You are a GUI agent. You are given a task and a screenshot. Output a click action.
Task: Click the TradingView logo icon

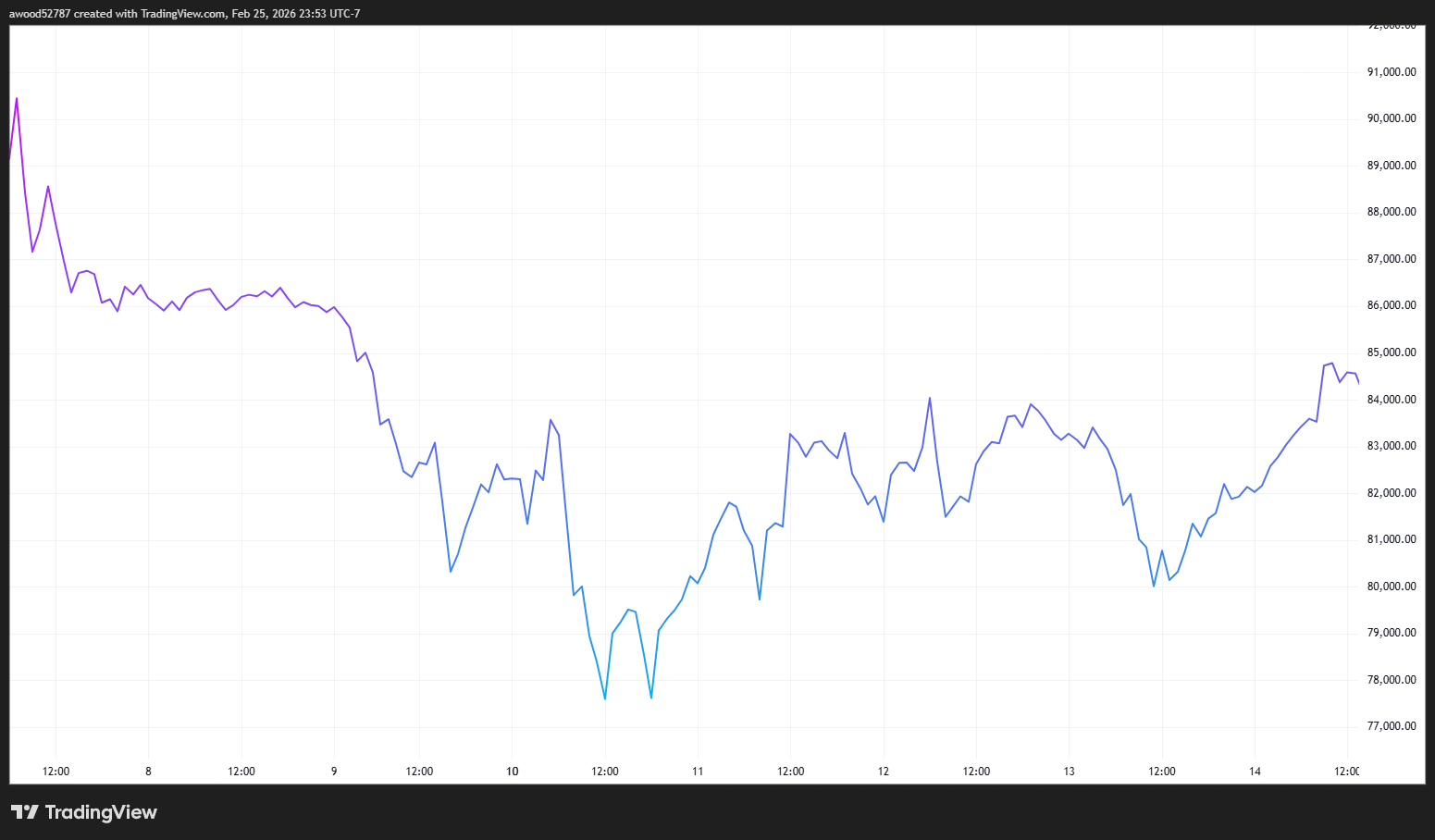(25, 812)
